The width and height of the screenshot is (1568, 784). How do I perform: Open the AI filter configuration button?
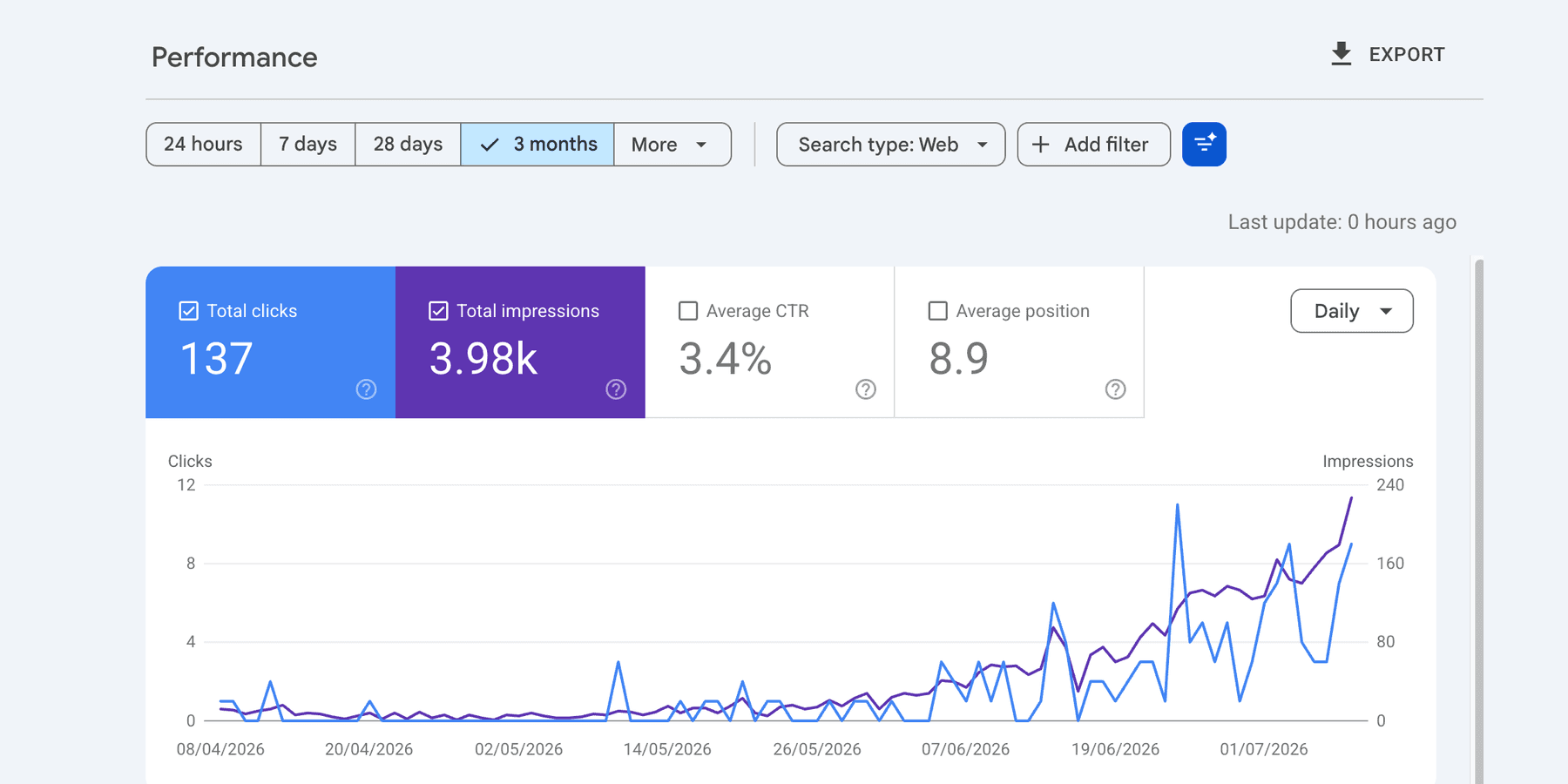[x=1204, y=145]
